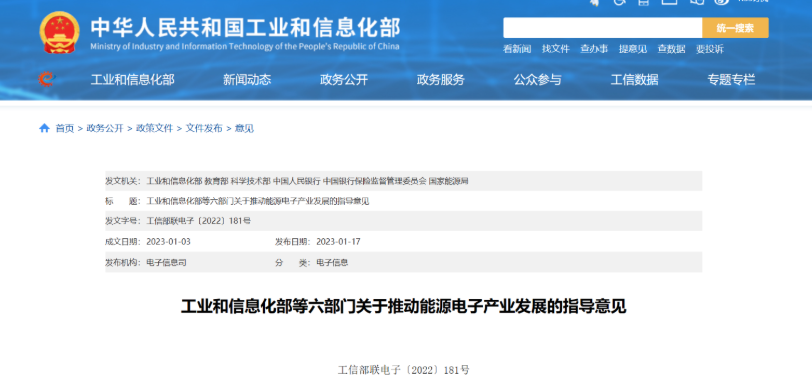Screen dimensions: 812x388
Task: Click the issuing agencies list starting 工业和信息化部 教育部
Action: click(308, 181)
